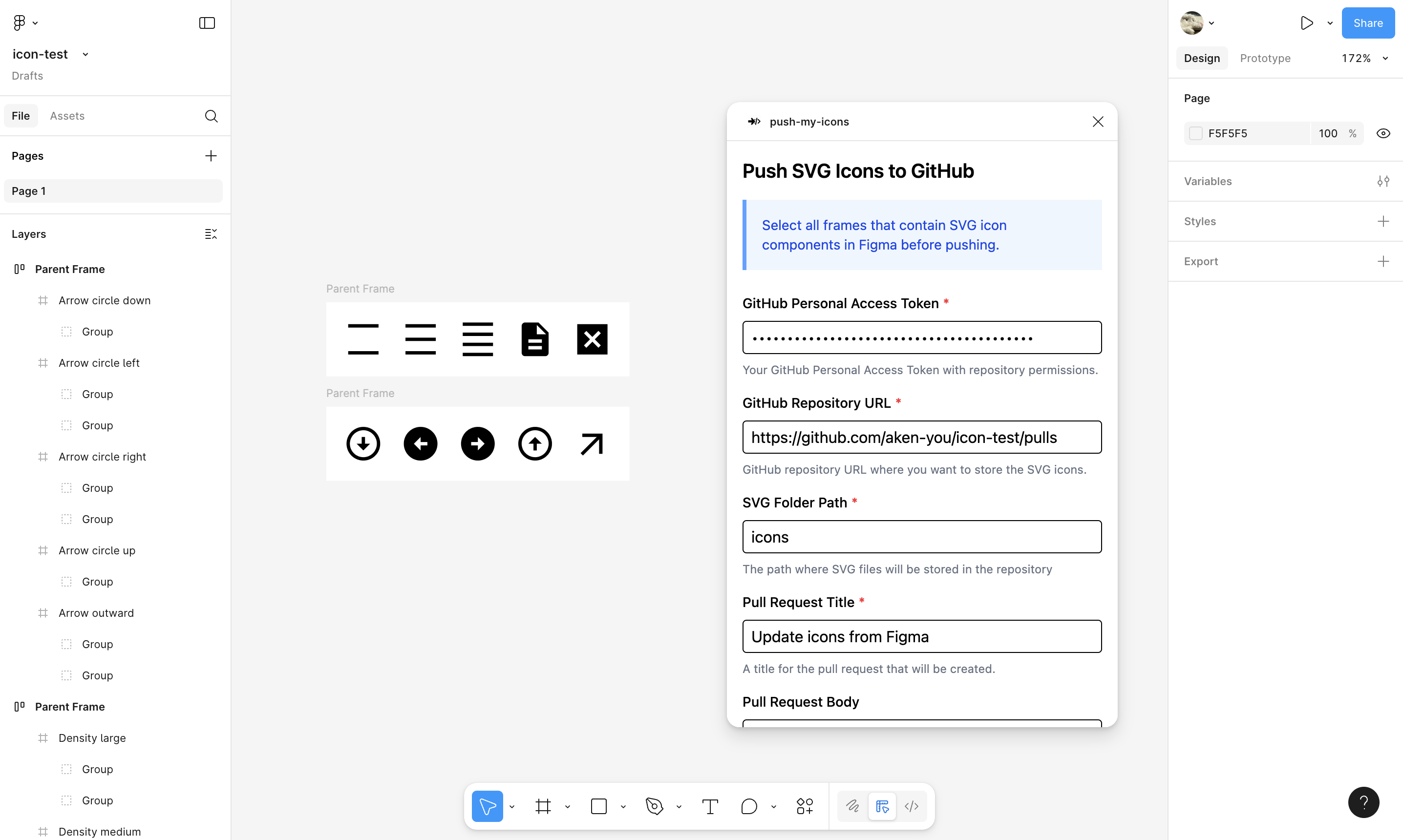
Task: Add a new page with plus icon
Action: click(x=211, y=156)
